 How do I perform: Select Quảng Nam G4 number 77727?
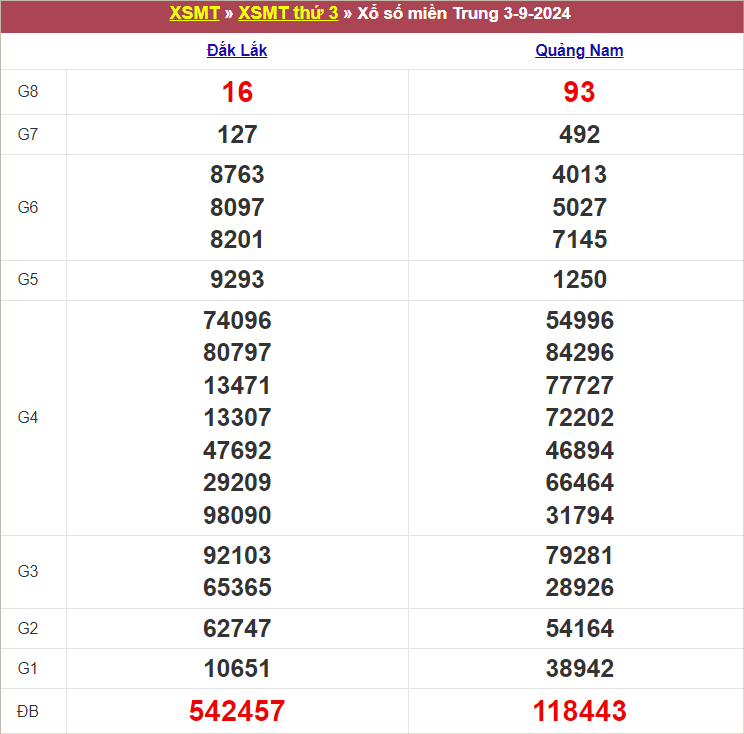[579, 385]
